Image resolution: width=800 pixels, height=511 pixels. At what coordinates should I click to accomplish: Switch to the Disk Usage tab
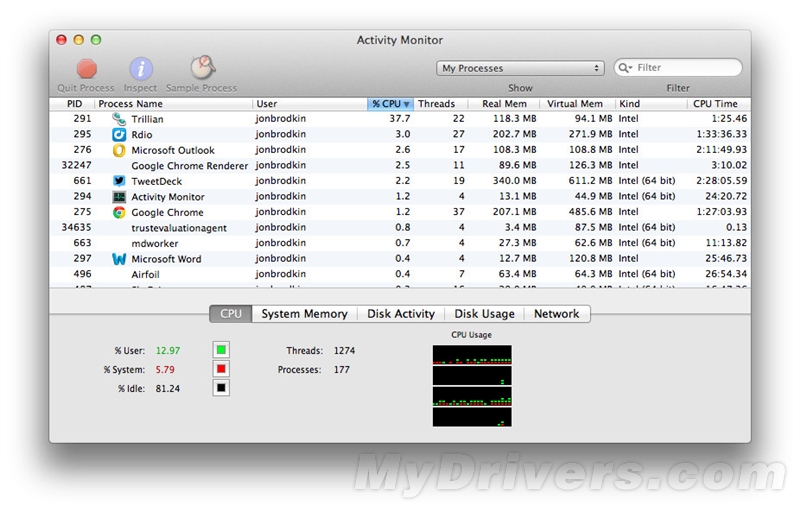coord(484,314)
